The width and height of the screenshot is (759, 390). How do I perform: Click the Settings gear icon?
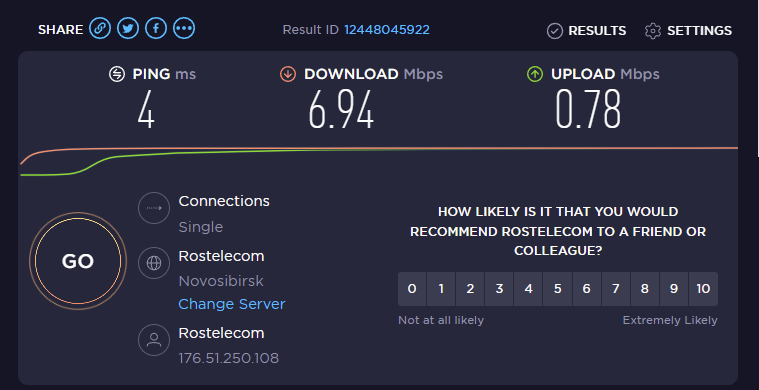coord(653,30)
